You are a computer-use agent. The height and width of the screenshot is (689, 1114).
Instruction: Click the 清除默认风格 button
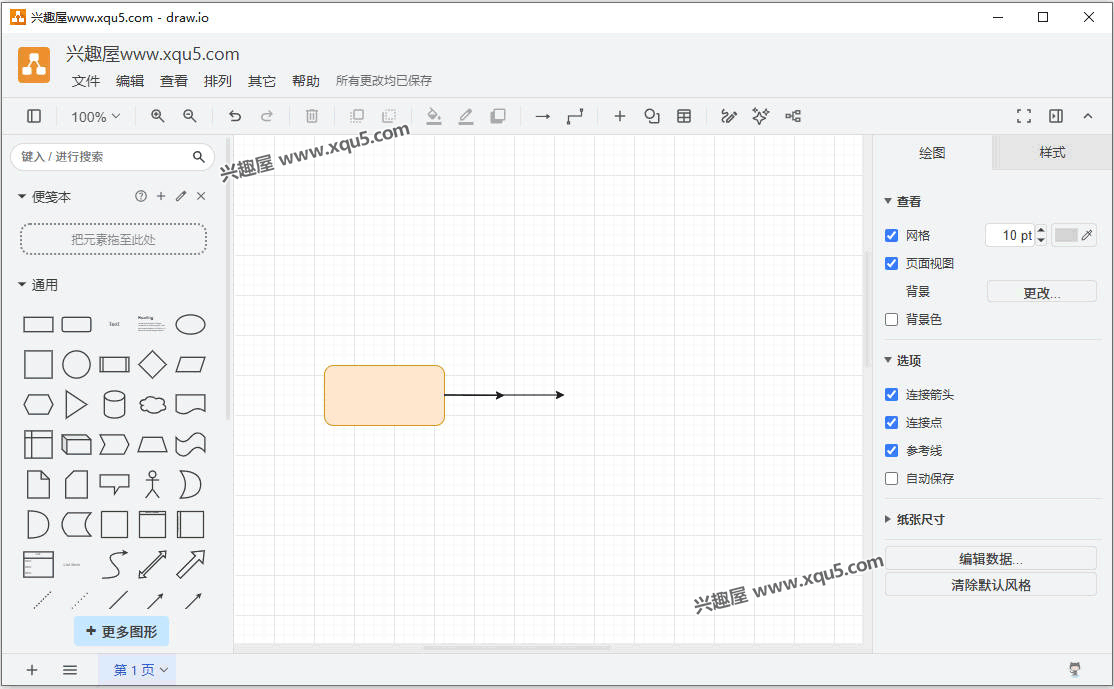[990, 585]
